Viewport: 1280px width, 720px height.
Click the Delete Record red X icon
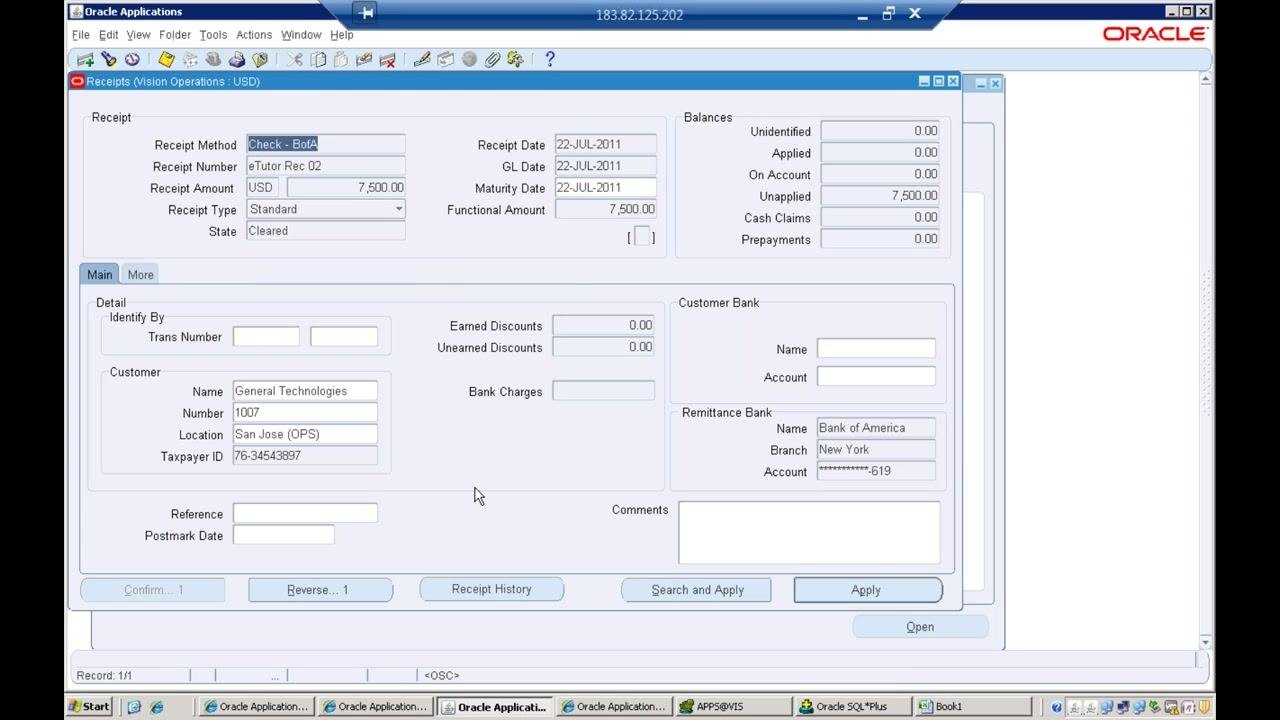pyautogui.click(x=387, y=60)
